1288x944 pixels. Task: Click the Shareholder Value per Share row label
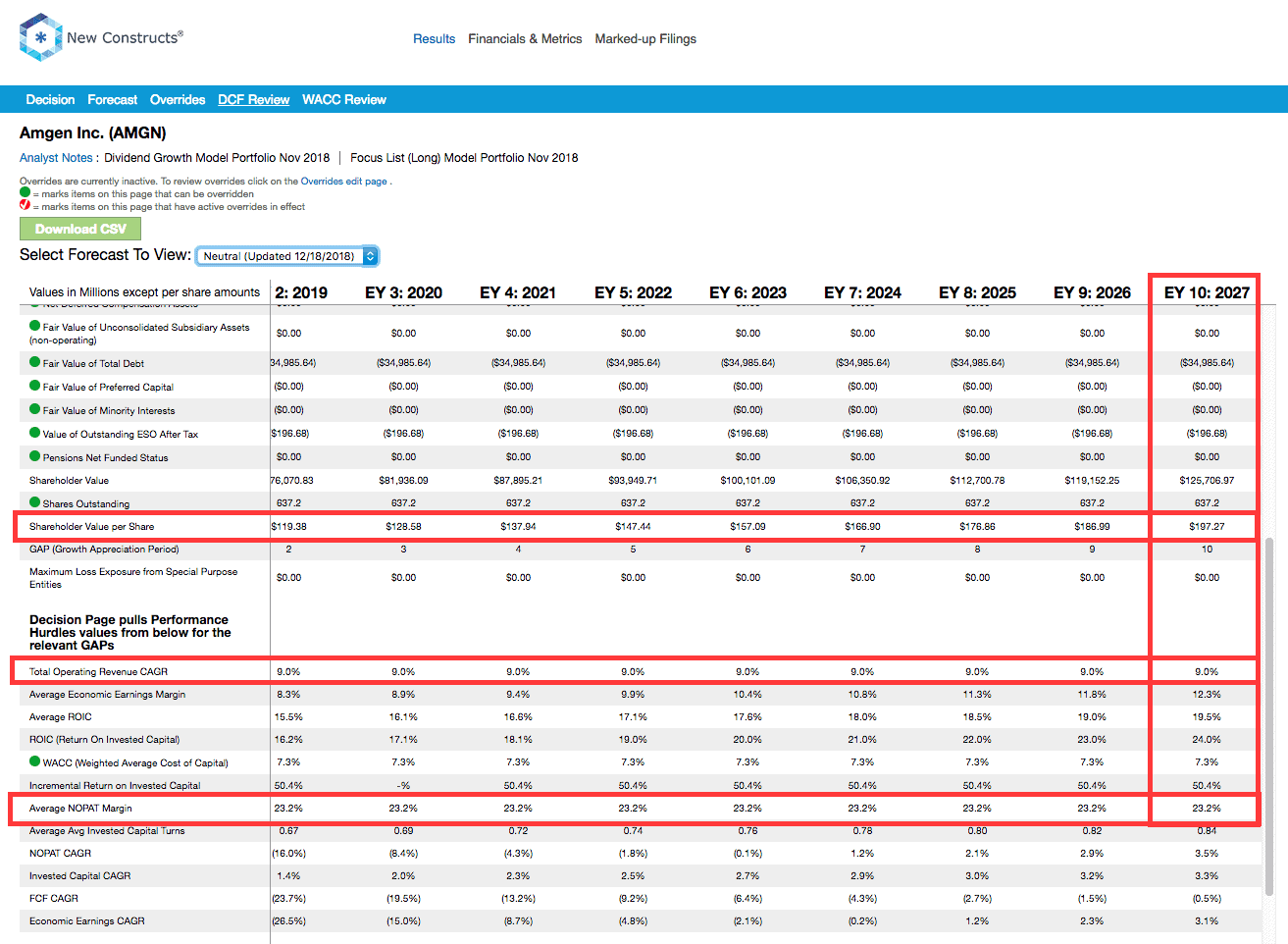[x=91, y=527]
